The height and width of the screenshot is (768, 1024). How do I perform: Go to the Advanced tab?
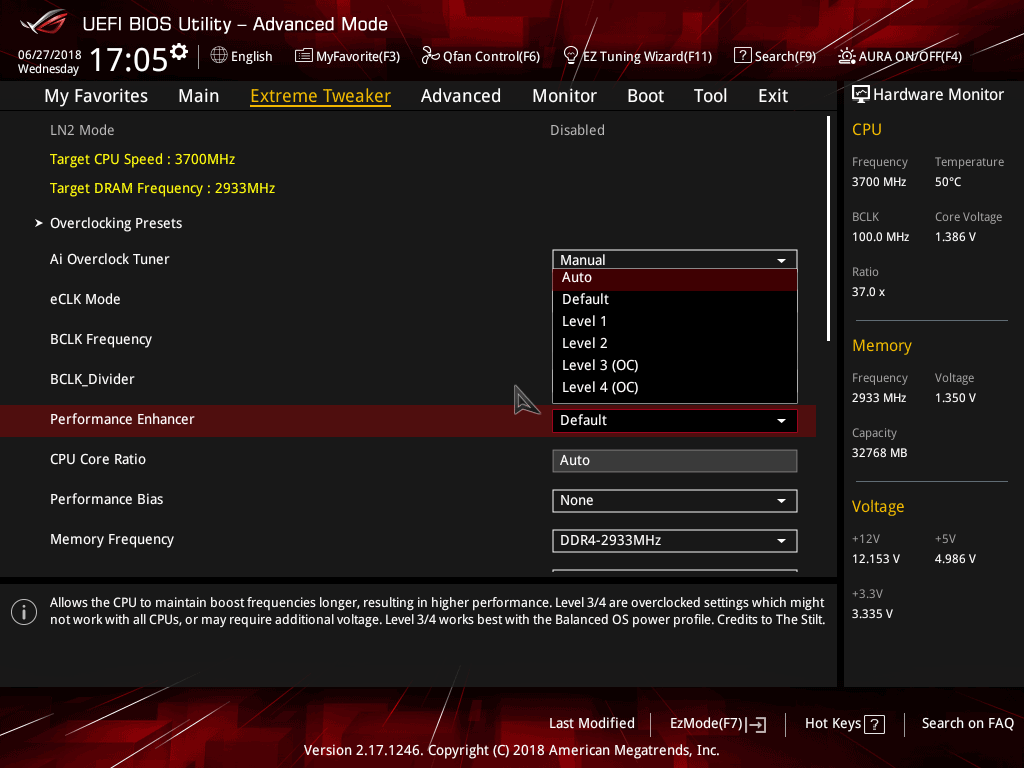(x=461, y=96)
